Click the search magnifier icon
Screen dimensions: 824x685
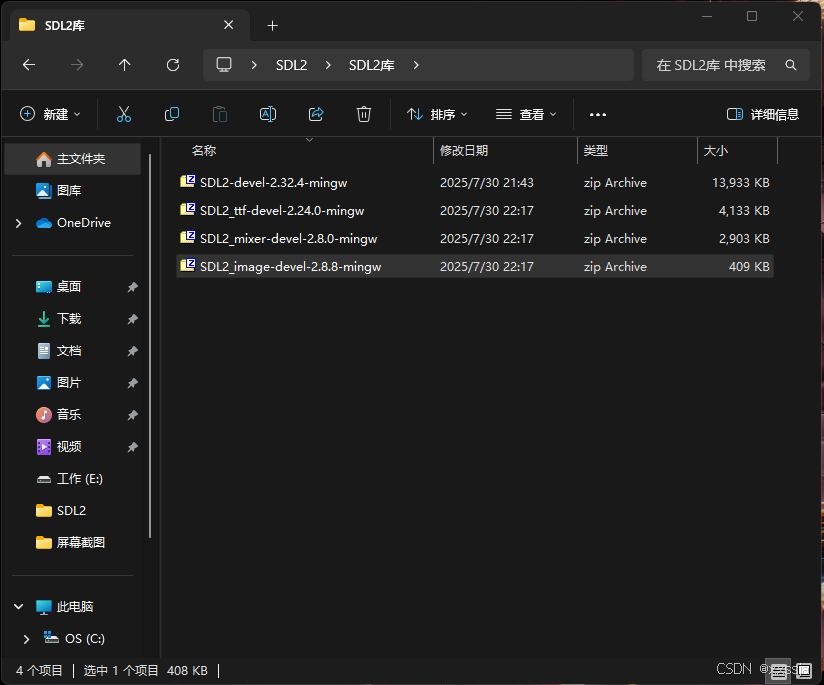[791, 64]
